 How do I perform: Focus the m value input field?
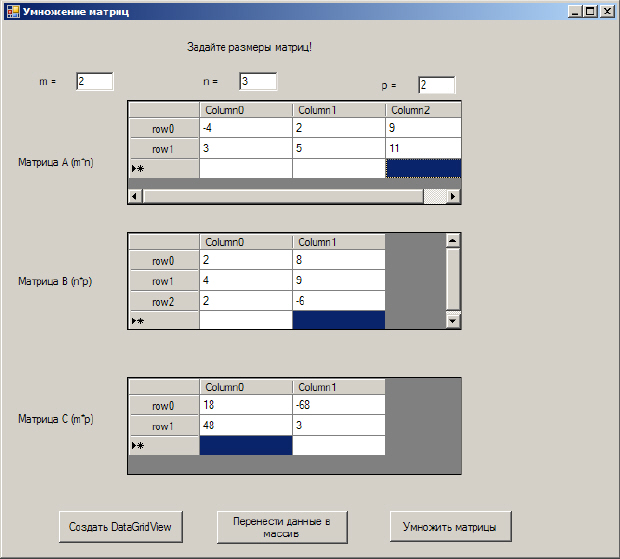(95, 81)
